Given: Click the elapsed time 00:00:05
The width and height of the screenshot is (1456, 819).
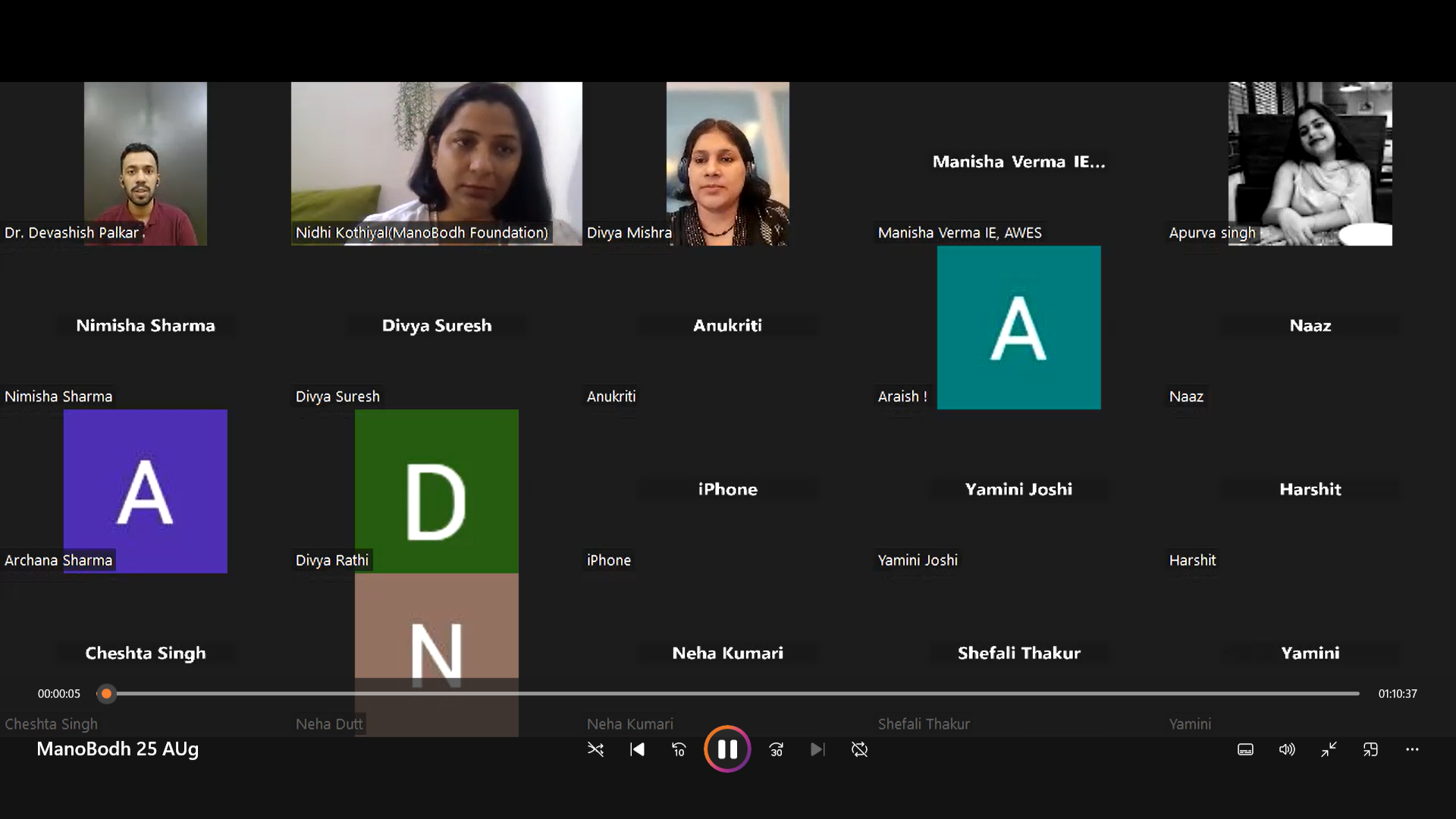Looking at the screenshot, I should pyautogui.click(x=59, y=694).
